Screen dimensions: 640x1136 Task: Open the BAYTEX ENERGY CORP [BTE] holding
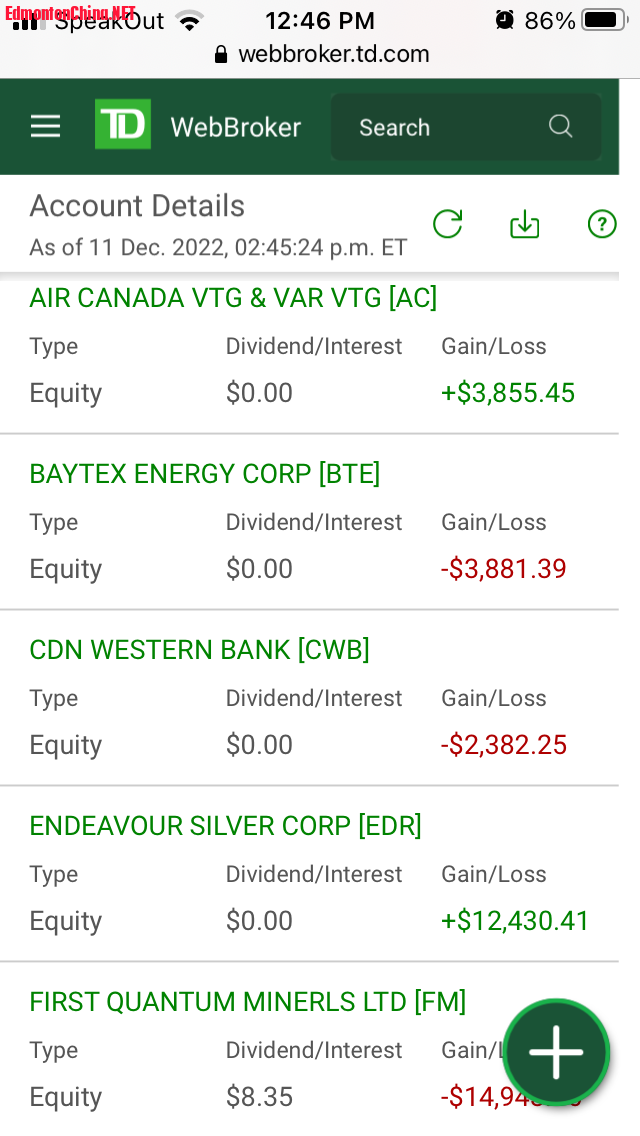pyautogui.click(x=205, y=474)
